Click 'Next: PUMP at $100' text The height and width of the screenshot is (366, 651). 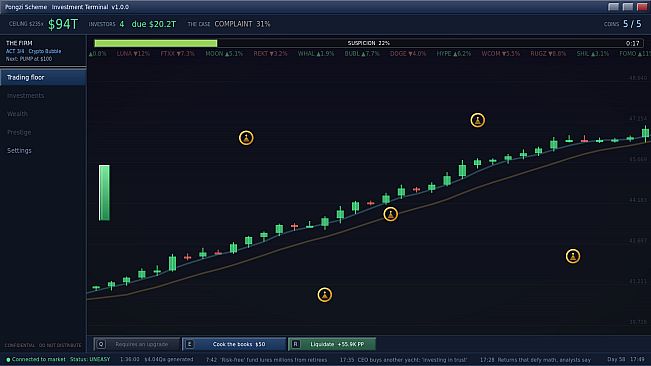tap(29, 59)
